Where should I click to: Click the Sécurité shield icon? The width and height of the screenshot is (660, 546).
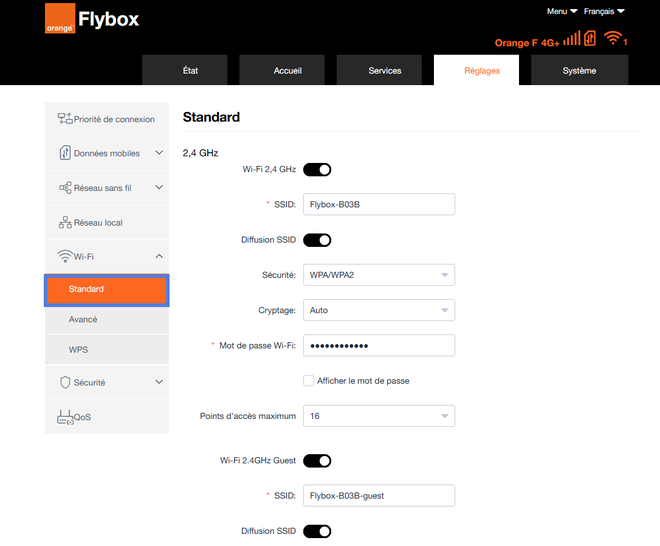point(65,382)
